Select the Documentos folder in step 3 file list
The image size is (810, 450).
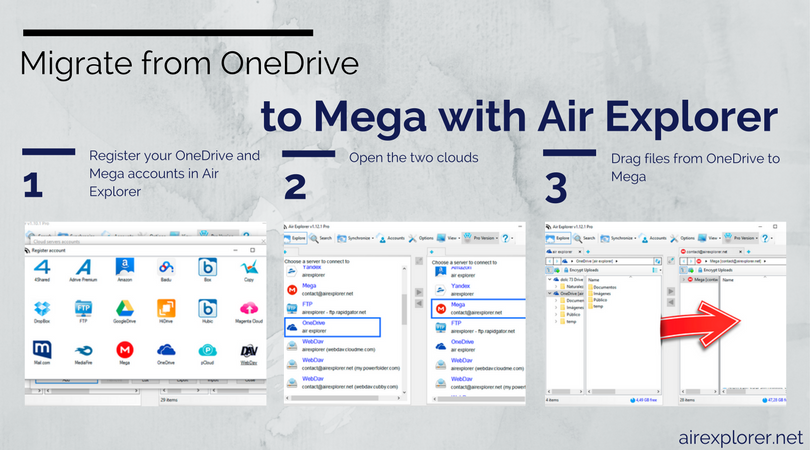(602, 287)
